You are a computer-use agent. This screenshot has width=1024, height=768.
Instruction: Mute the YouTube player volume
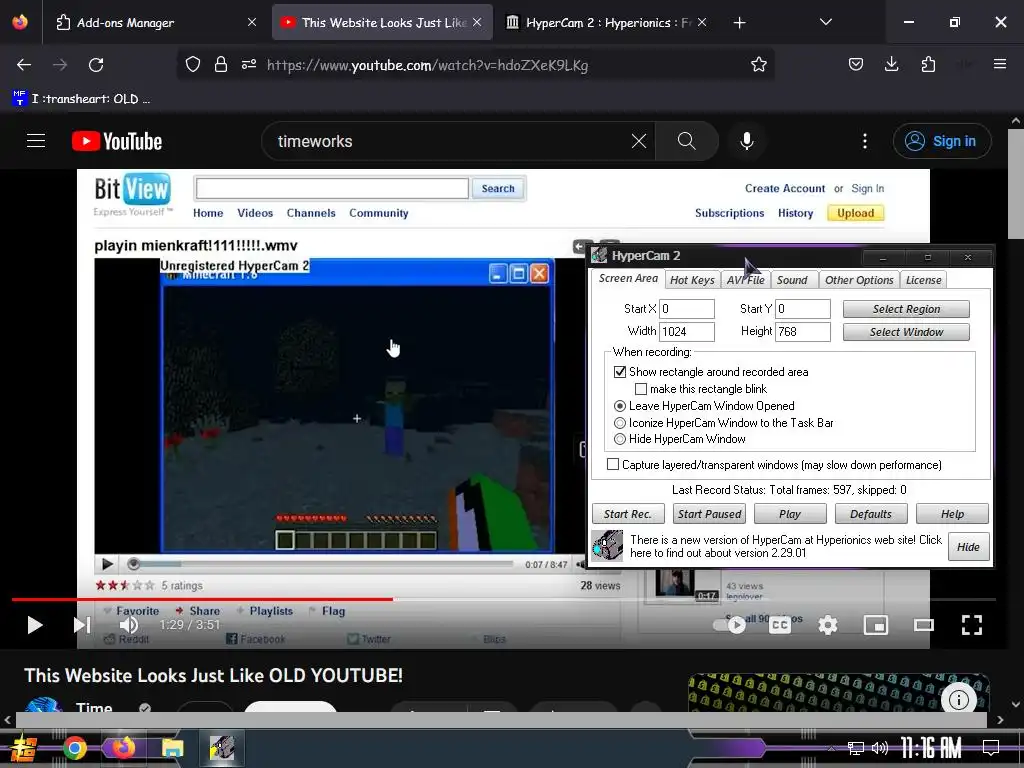129,625
